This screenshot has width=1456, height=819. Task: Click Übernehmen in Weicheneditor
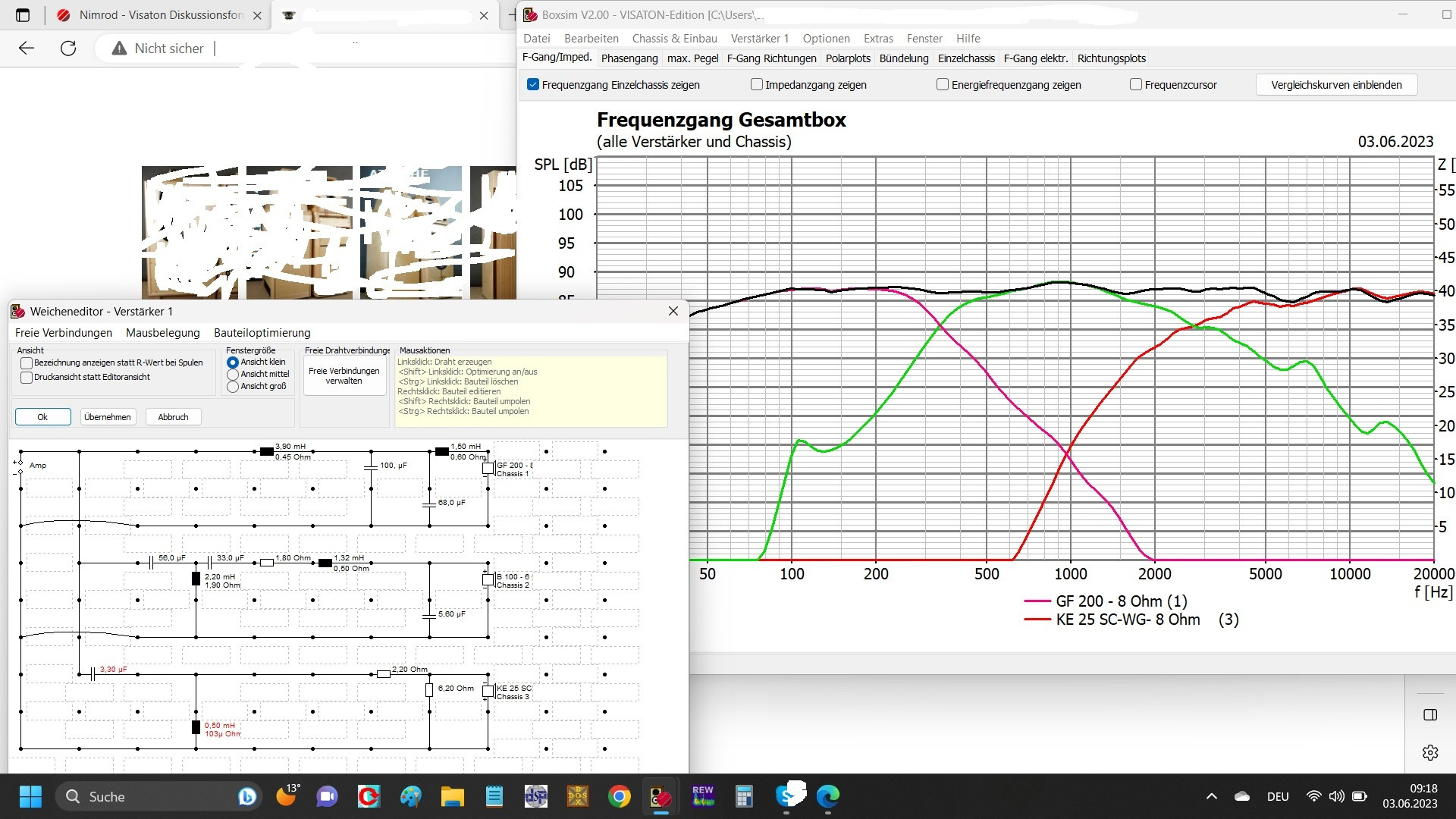click(108, 417)
